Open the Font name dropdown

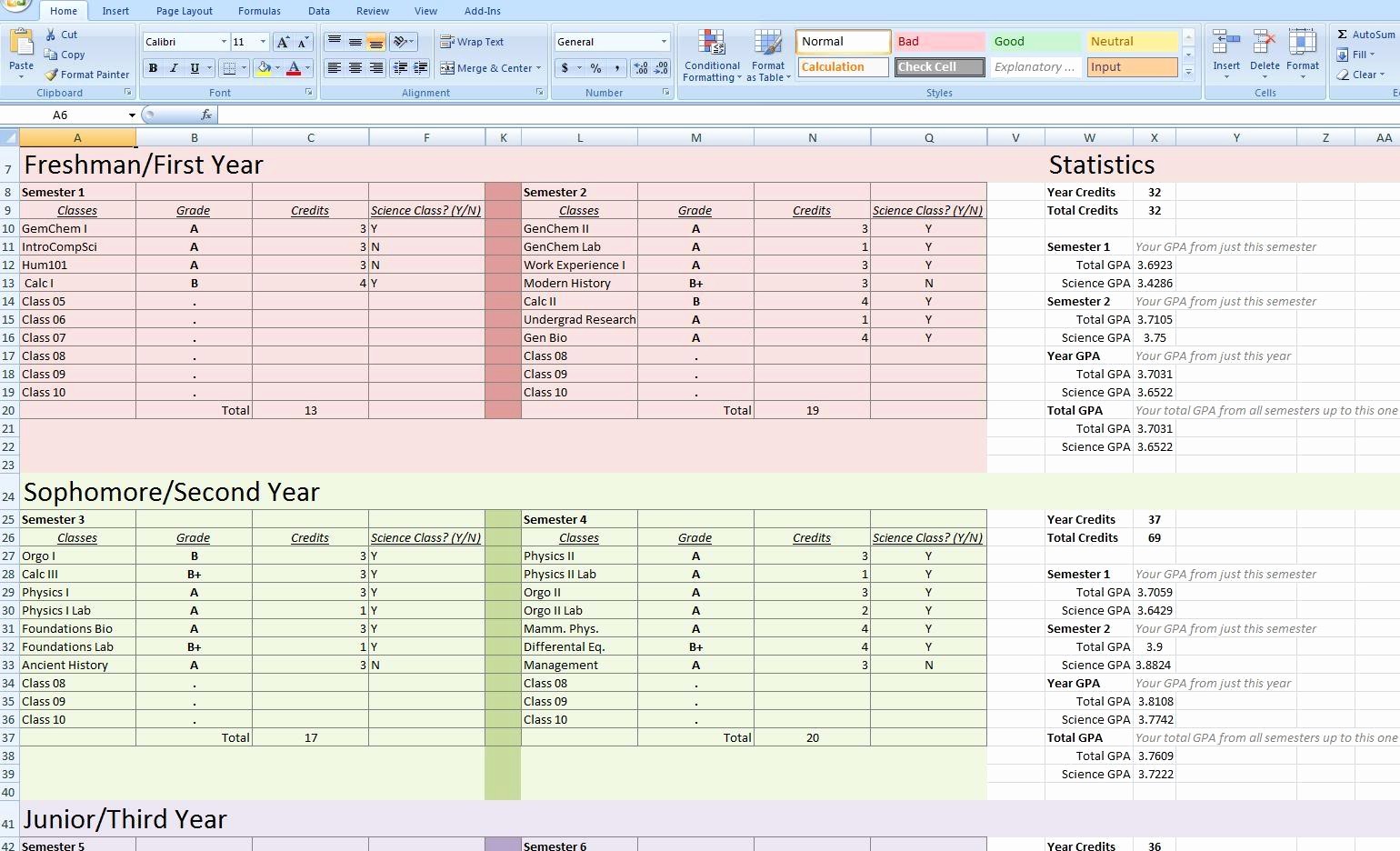coord(224,41)
